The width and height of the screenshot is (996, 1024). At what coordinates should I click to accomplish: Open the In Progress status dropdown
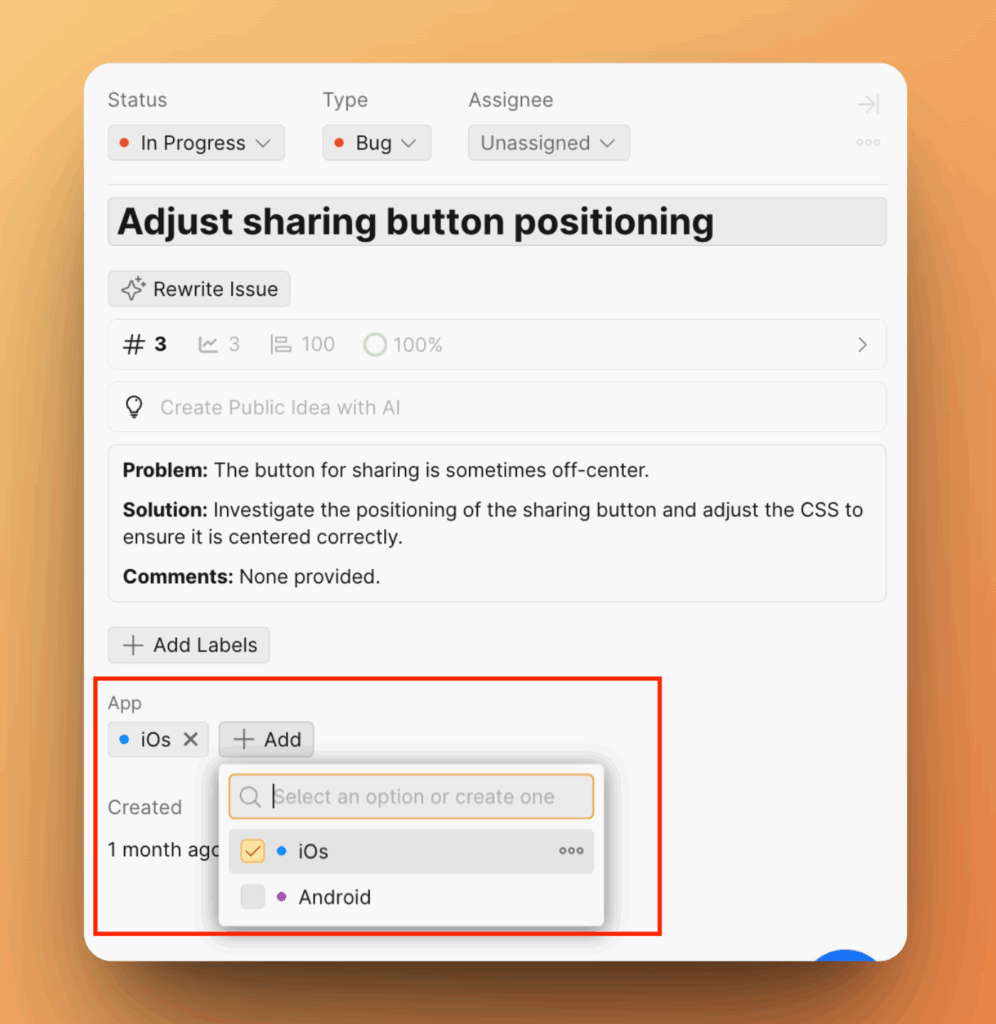coord(196,142)
